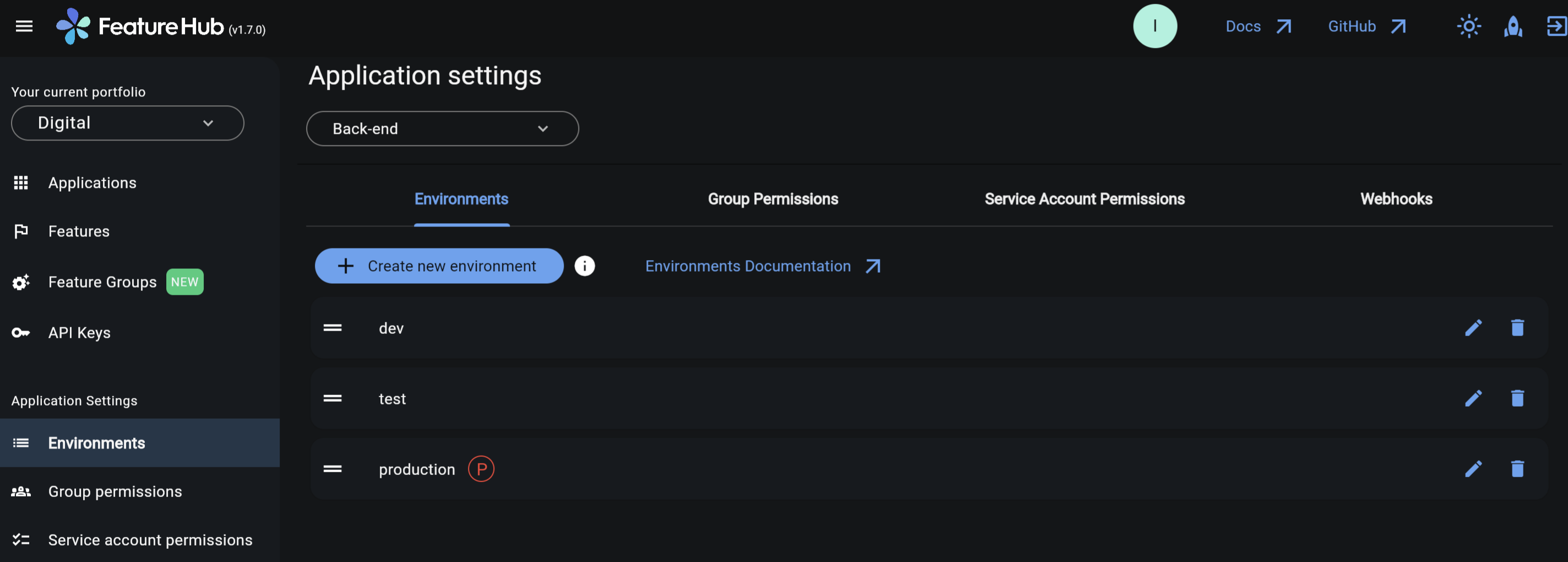Delete the dev environment
Viewport: 1568px width, 562px height.
(1517, 328)
